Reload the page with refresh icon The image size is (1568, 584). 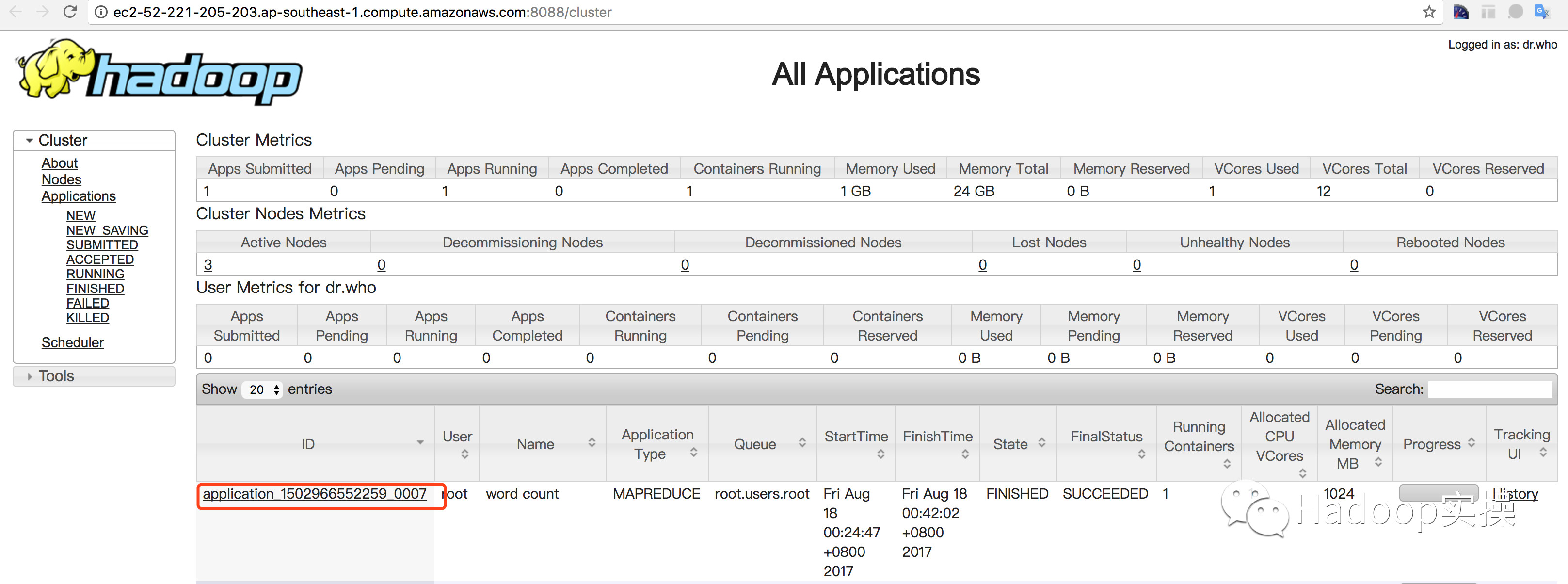[x=70, y=12]
